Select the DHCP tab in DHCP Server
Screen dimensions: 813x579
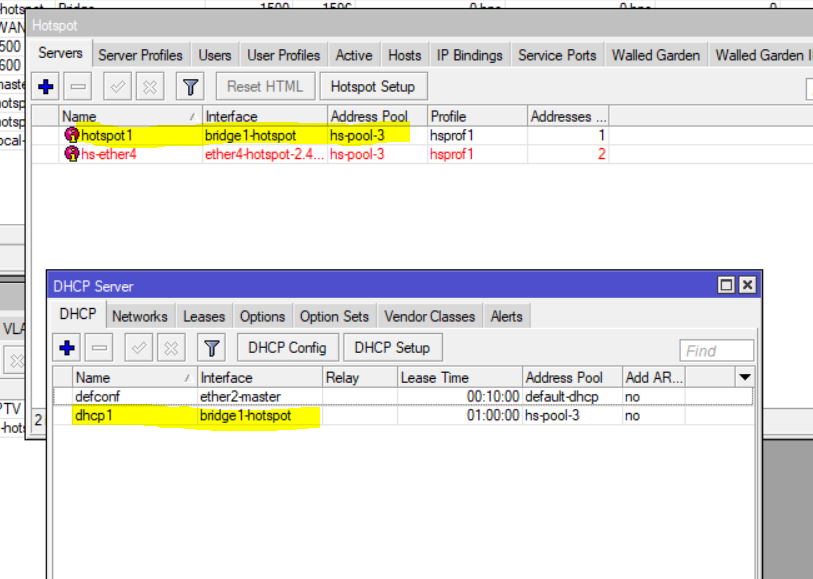[x=78, y=315]
